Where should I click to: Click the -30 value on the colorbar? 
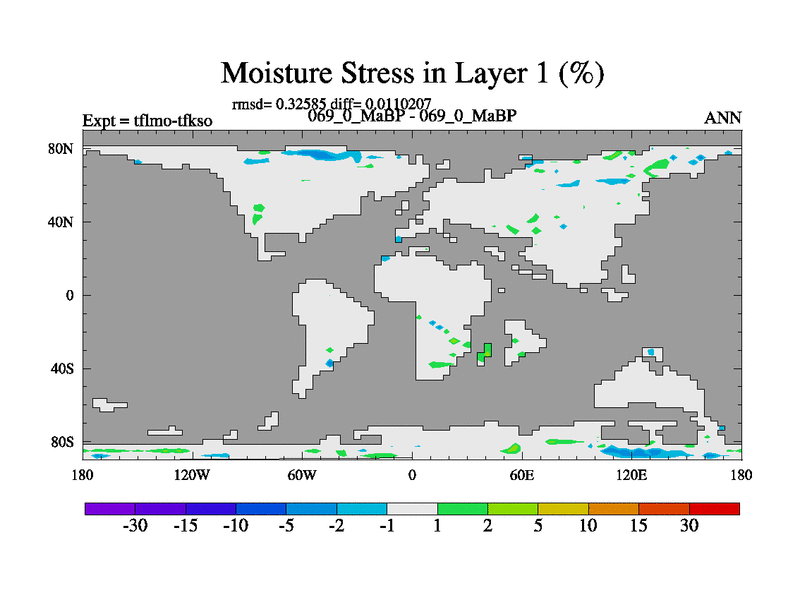[134, 526]
